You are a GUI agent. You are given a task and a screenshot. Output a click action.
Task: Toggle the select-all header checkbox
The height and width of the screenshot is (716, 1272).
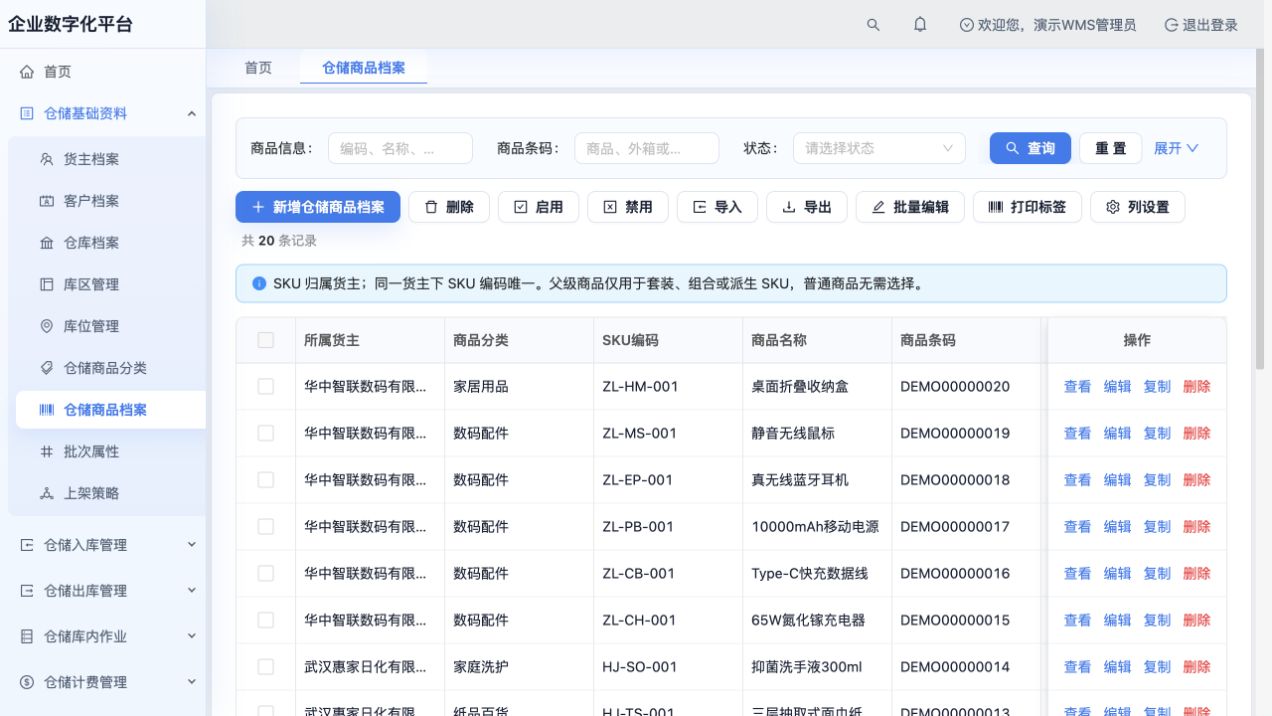click(266, 340)
